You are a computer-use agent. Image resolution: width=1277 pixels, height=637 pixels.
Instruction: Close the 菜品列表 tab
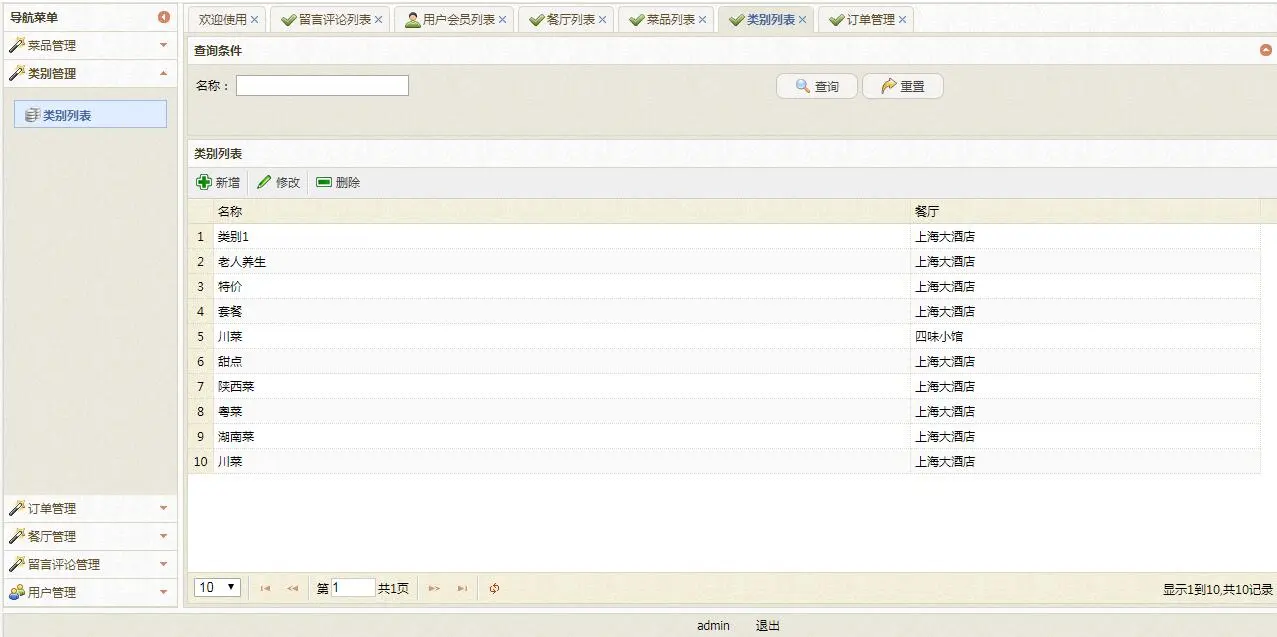coord(703,20)
